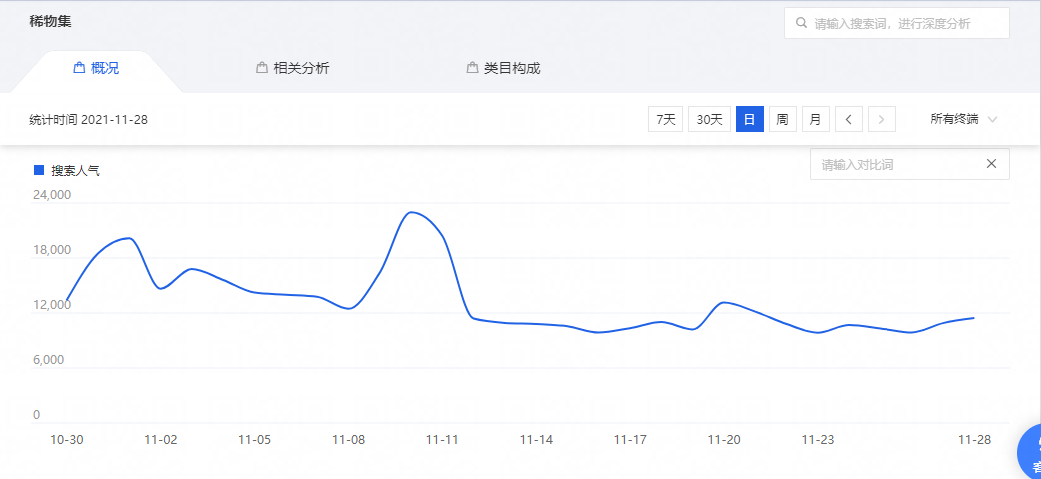Go to next period arrow
Screen dimensions: 1041x479
click(881, 119)
